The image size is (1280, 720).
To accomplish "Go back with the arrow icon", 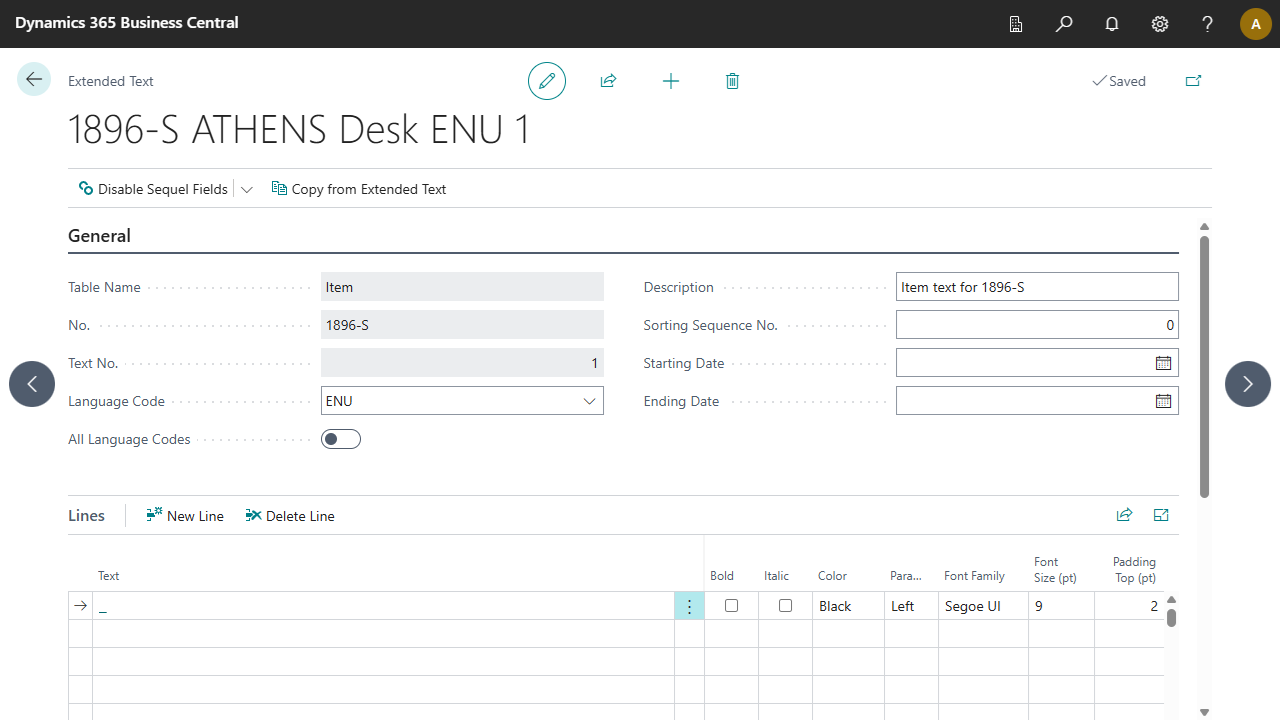I will pos(34,80).
